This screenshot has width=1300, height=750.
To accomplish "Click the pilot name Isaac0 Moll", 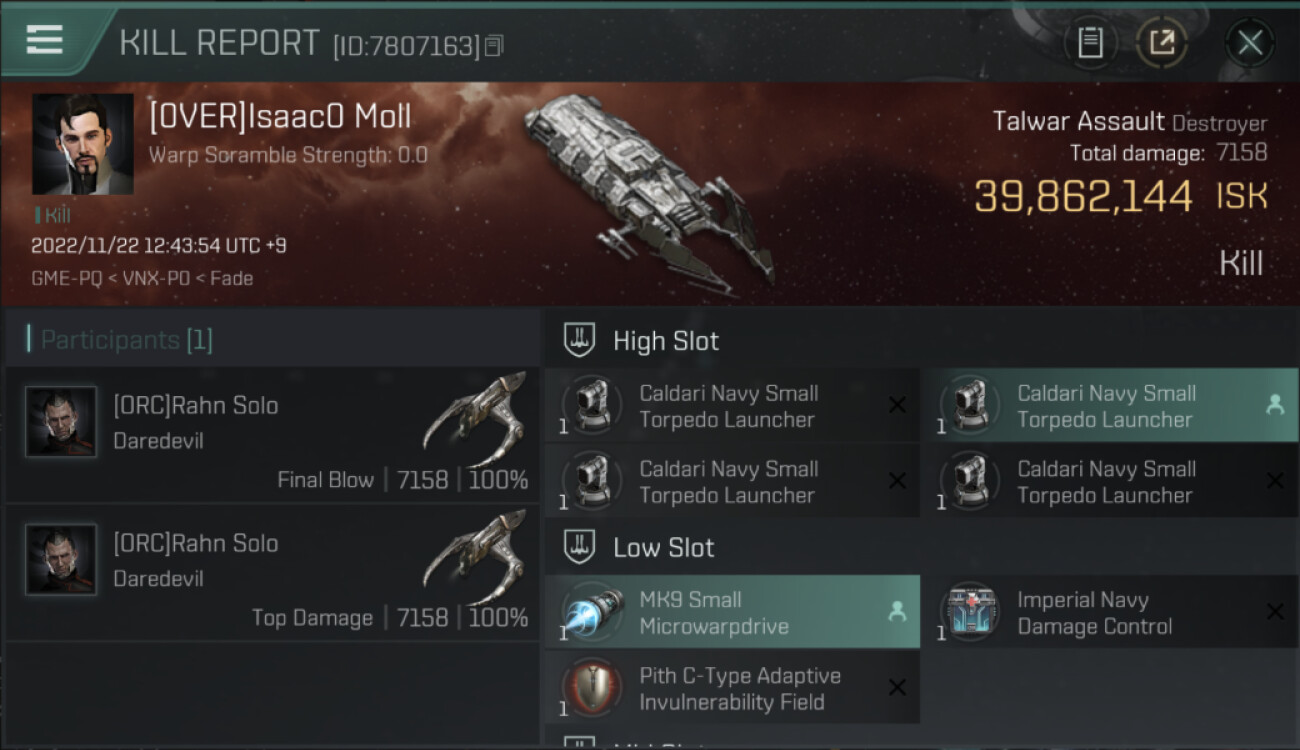I will click(x=280, y=117).
